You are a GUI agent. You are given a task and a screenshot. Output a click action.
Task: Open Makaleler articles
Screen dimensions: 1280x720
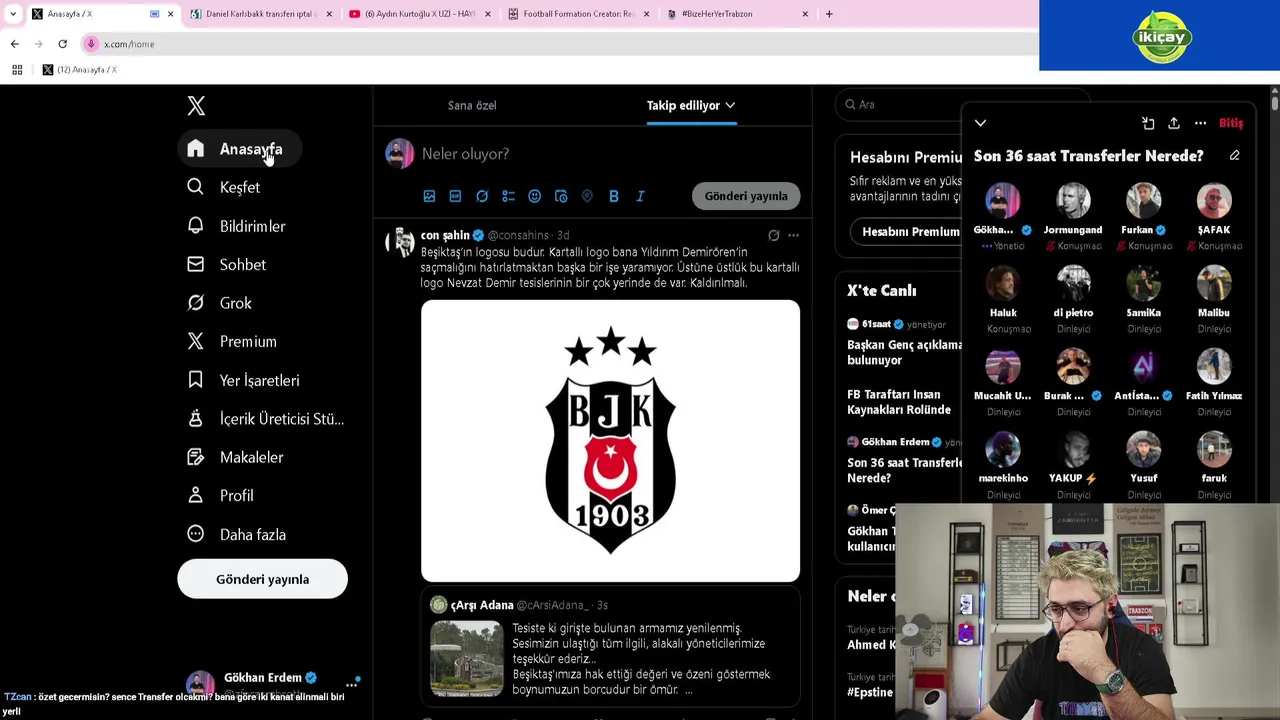pyautogui.click(x=236, y=457)
